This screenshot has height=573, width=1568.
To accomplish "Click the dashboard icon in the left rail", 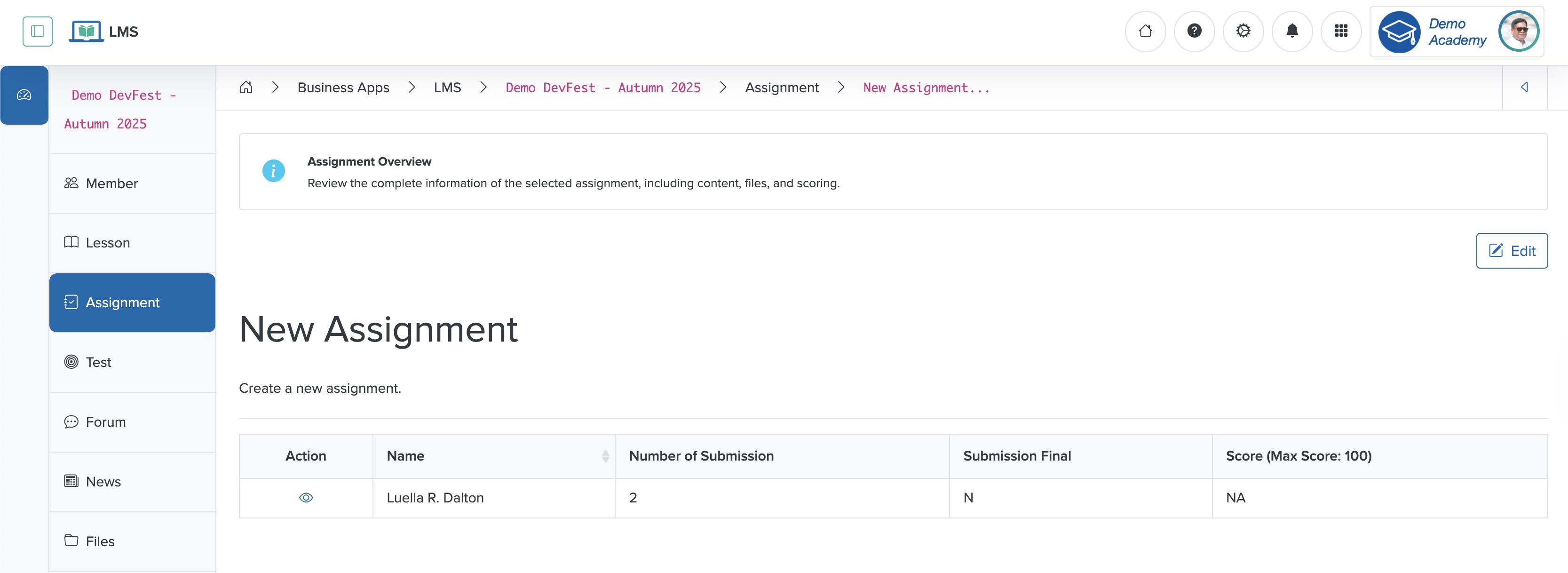I will tap(24, 95).
